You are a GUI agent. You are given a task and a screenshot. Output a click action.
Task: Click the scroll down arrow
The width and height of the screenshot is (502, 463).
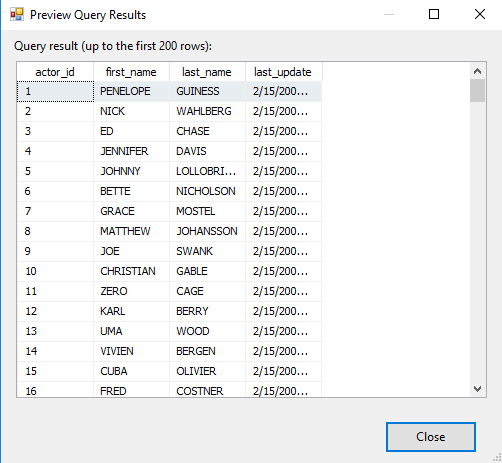click(477, 389)
